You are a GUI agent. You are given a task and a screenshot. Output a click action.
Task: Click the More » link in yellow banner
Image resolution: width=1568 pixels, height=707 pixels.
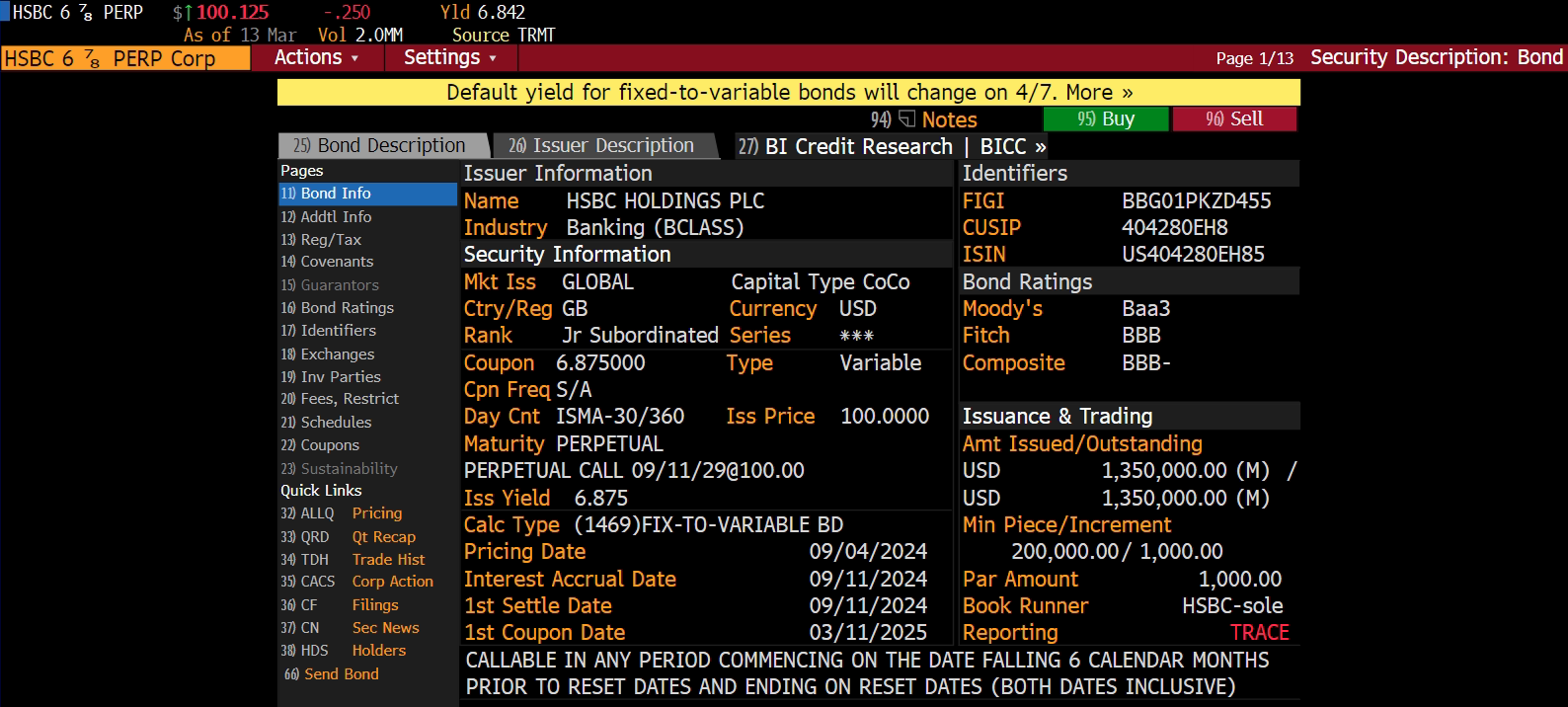[1099, 92]
